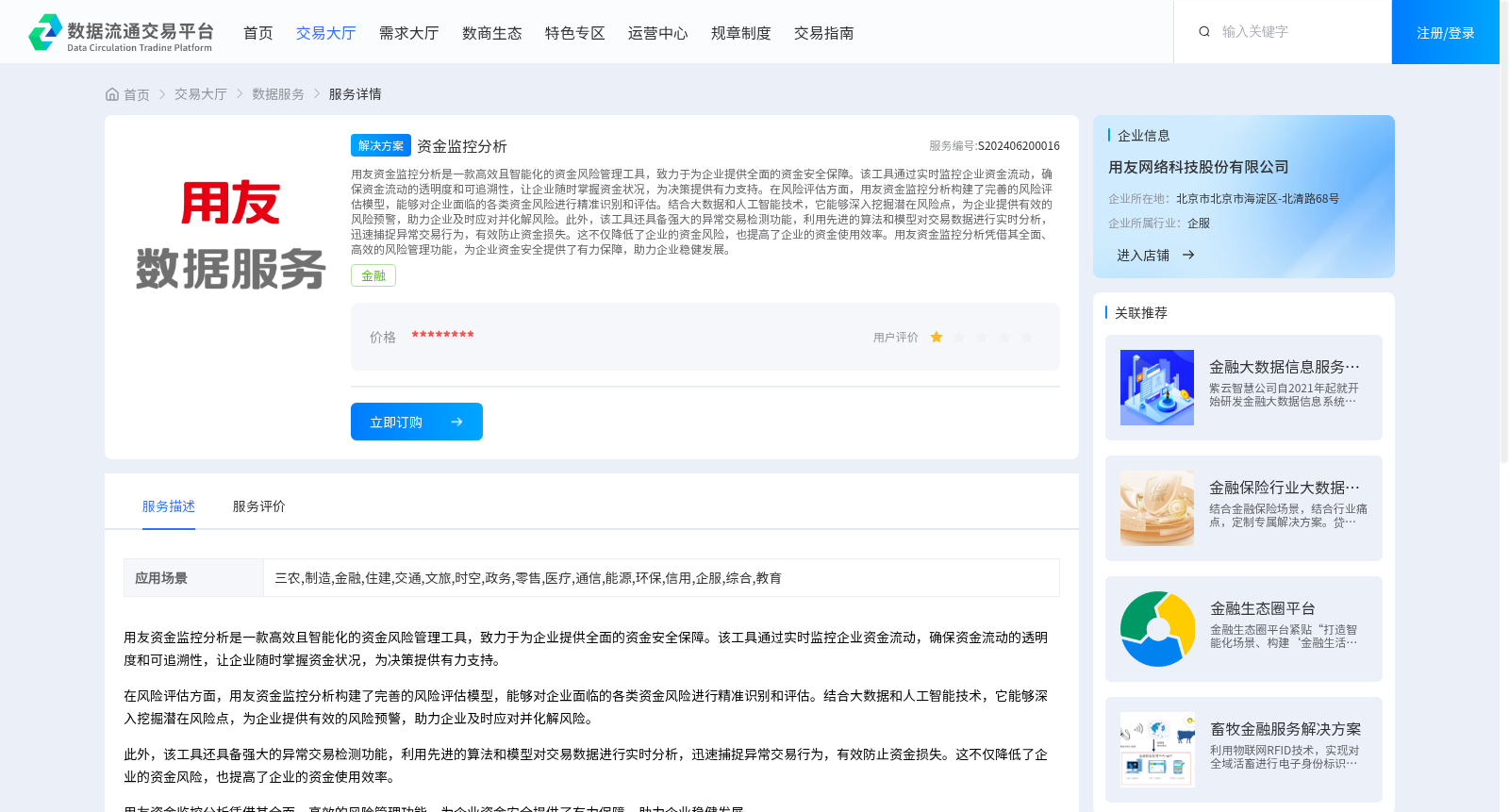Click company name 用友网络科技股份有限公司

1199,167
